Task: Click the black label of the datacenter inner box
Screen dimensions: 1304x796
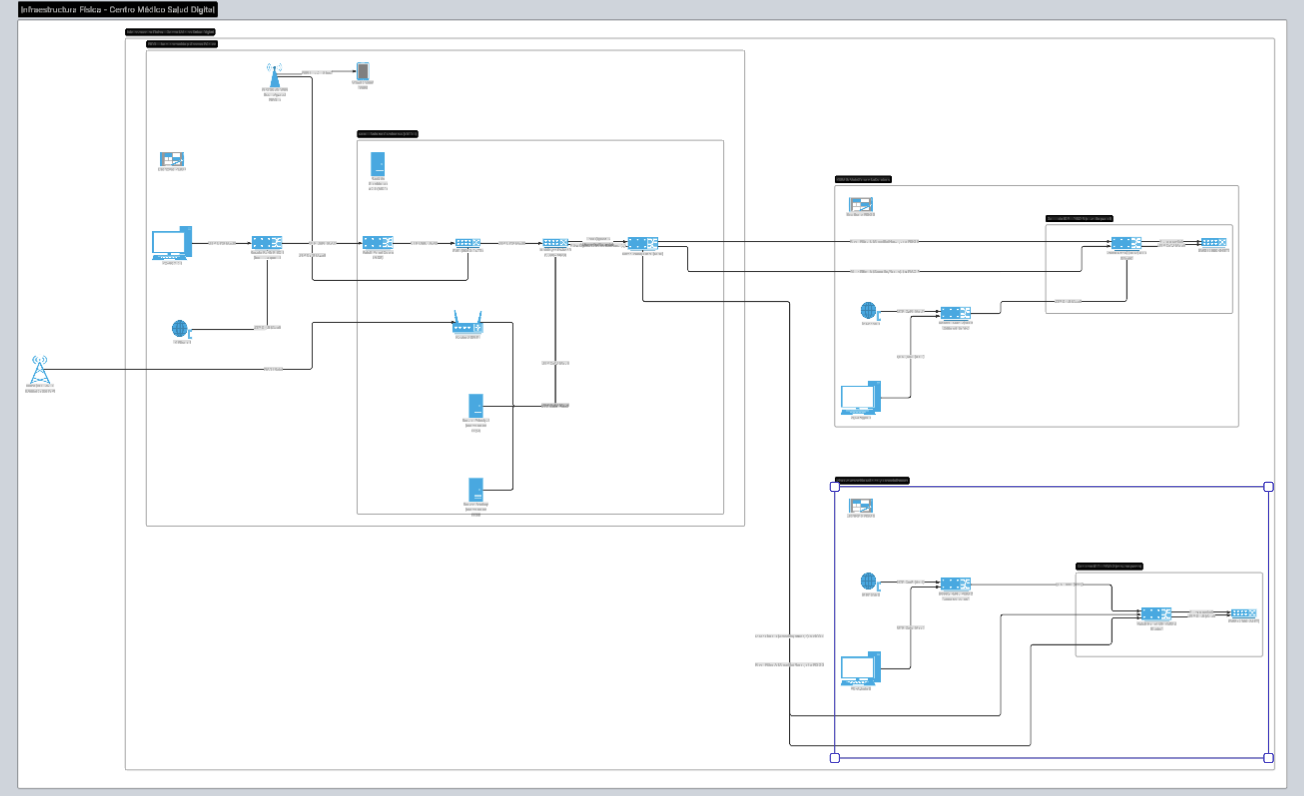Action: point(388,134)
